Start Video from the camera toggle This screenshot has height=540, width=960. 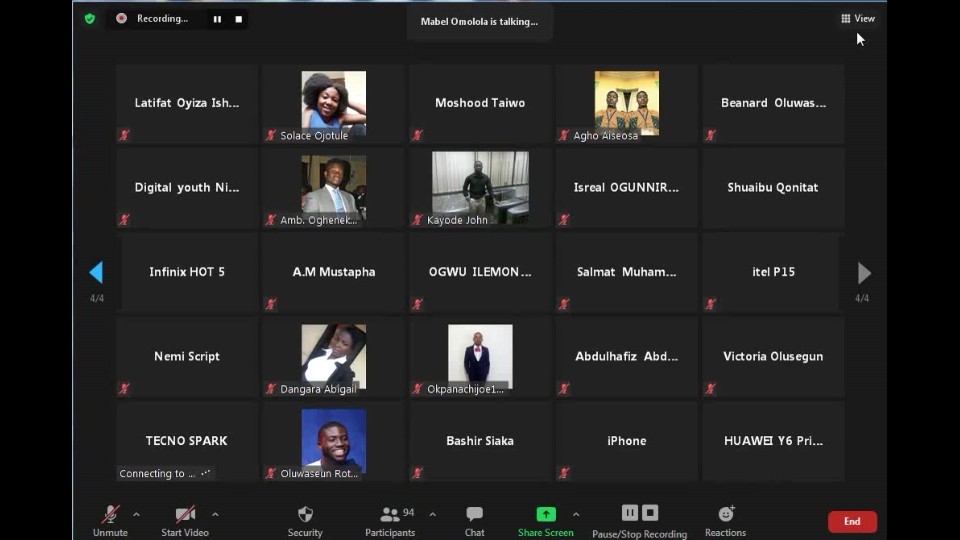point(185,514)
